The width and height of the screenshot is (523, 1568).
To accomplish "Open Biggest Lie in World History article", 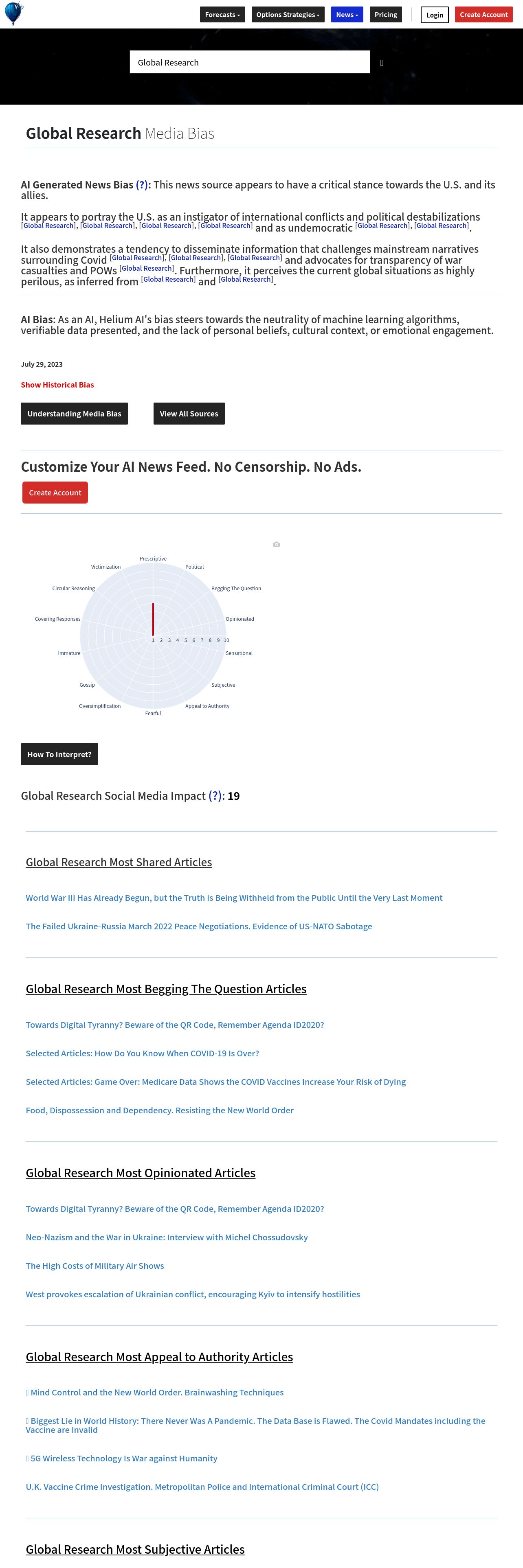I will tap(256, 1426).
